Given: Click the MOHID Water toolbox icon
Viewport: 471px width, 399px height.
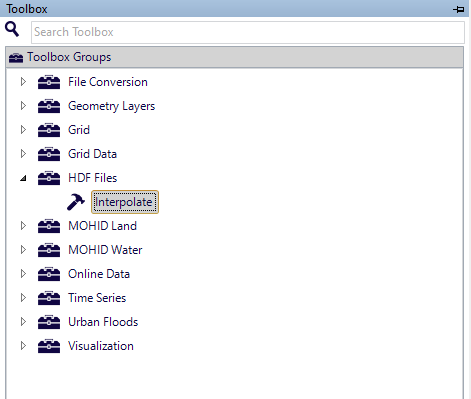Looking at the screenshot, I should click(x=49, y=250).
